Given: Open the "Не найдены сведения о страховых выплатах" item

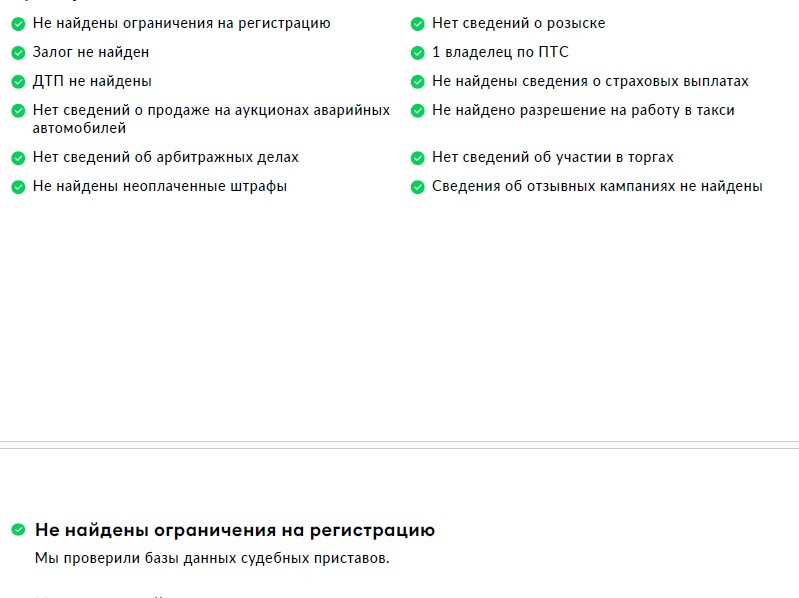Looking at the screenshot, I should point(590,81).
